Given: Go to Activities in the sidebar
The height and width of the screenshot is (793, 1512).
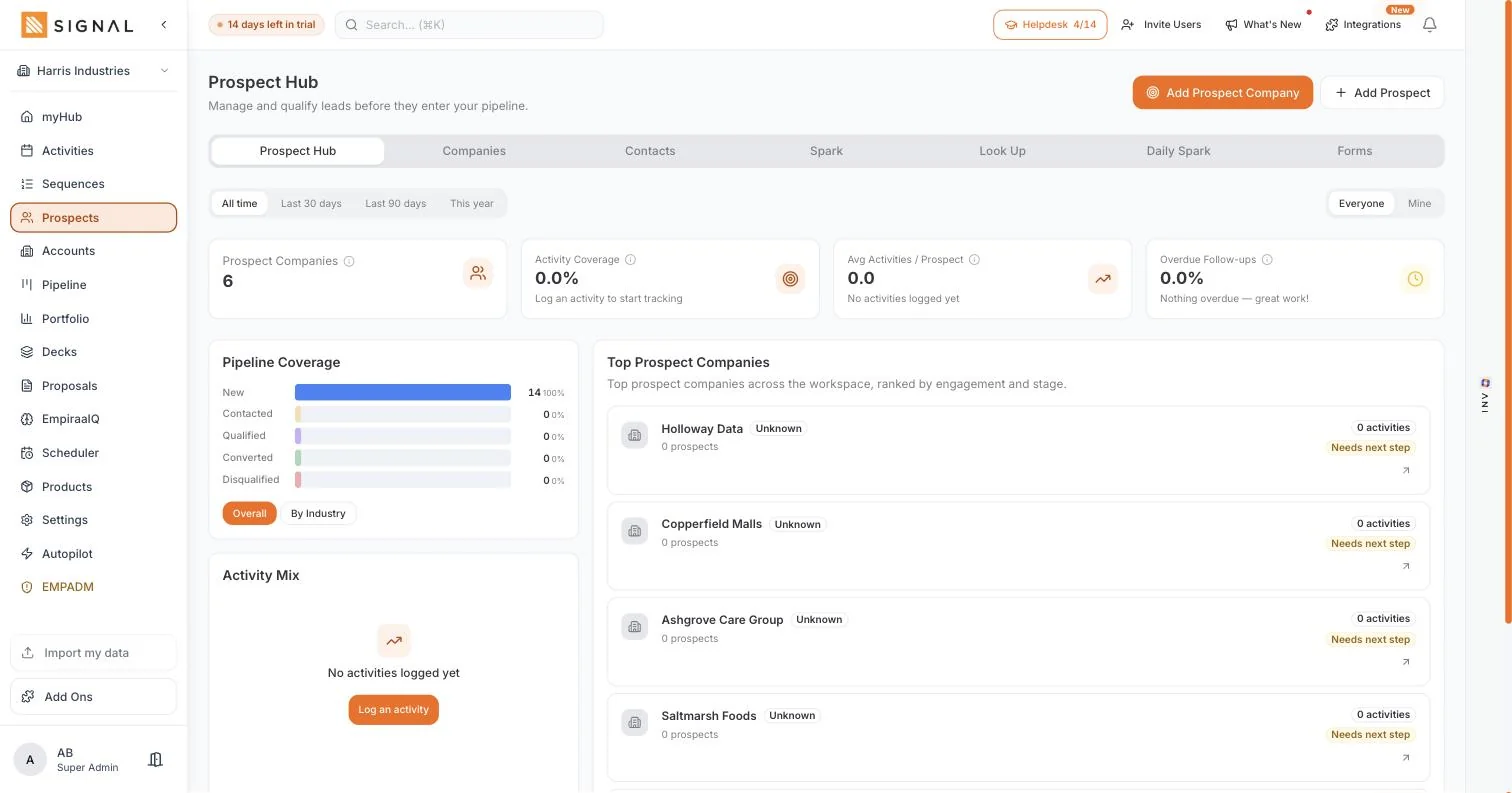Looking at the screenshot, I should click(94, 151).
